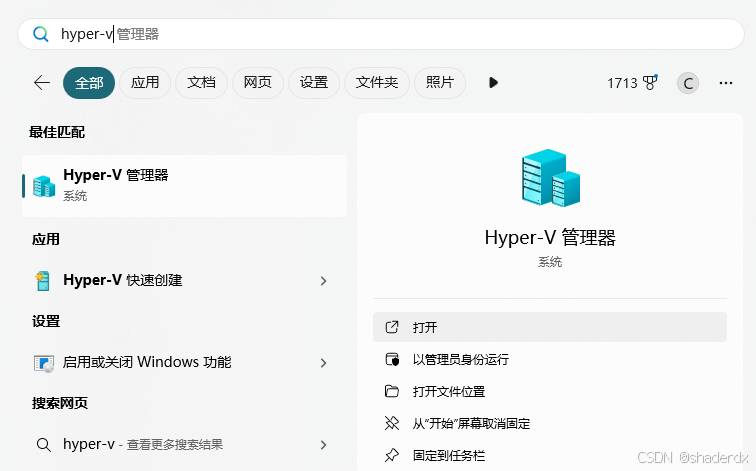Click the Hyper-V 管理器 server icon in results list
Viewport: 756px width, 471px height.
click(x=44, y=186)
